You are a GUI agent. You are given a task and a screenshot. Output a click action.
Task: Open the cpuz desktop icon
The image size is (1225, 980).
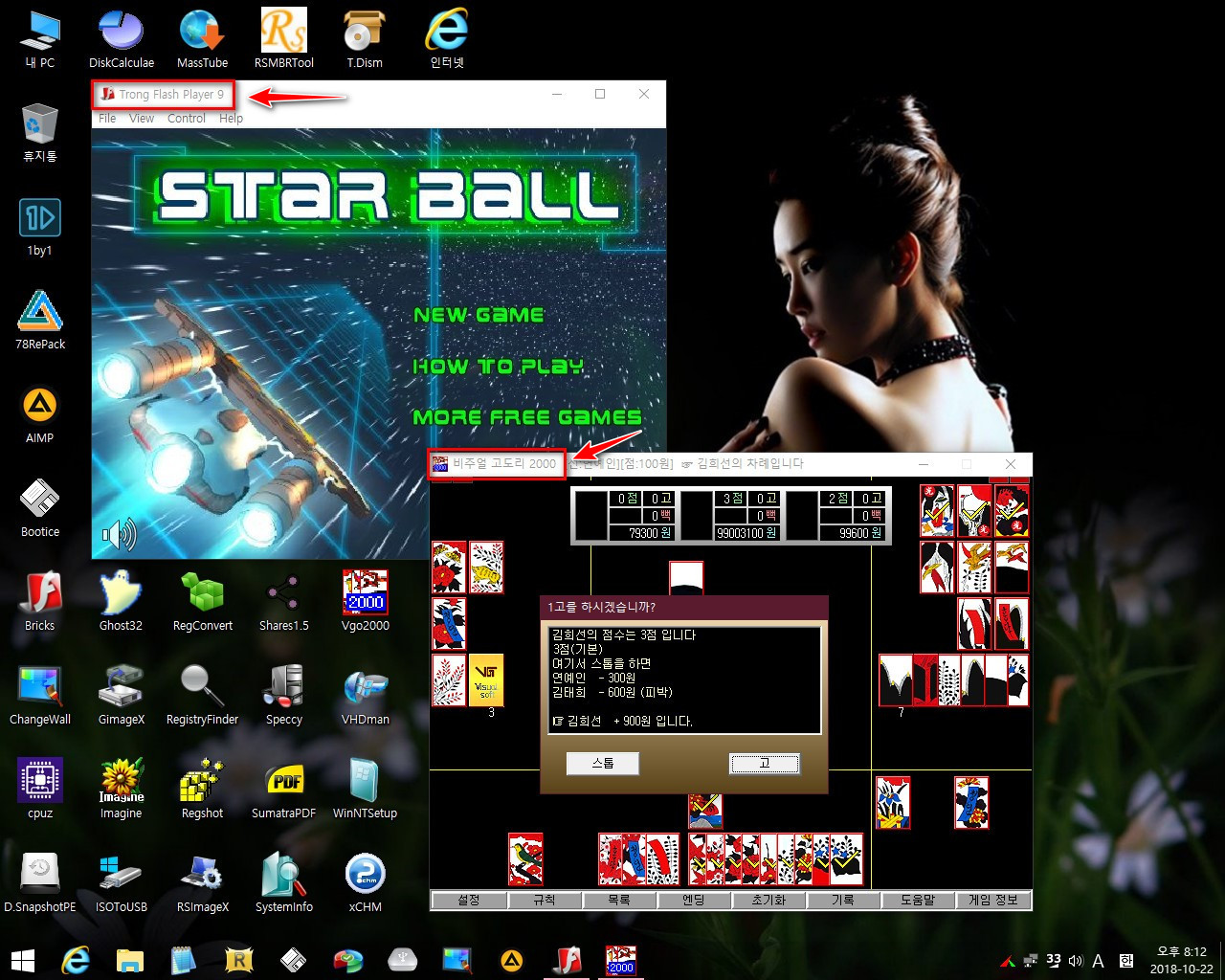point(40,790)
